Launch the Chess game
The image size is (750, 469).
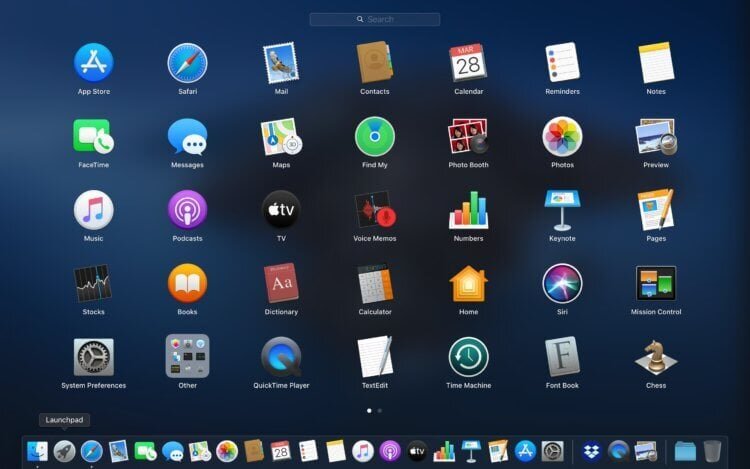(x=656, y=358)
